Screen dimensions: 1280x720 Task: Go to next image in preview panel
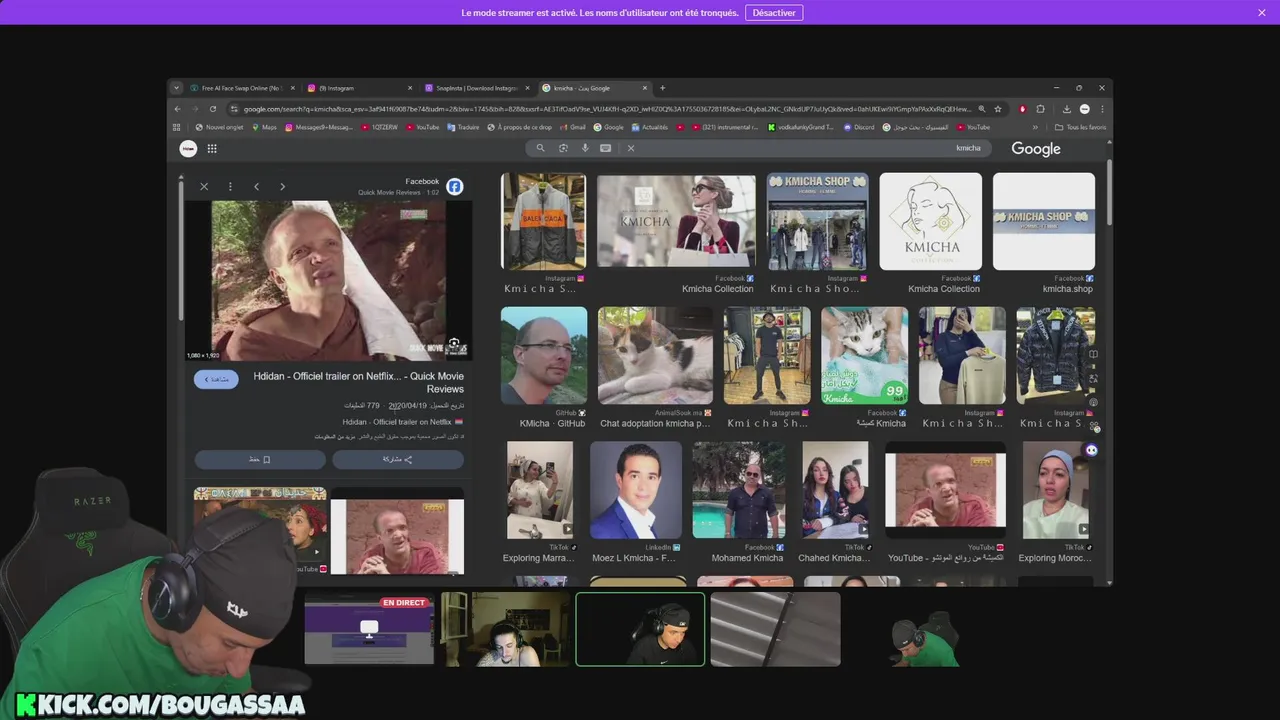point(282,186)
